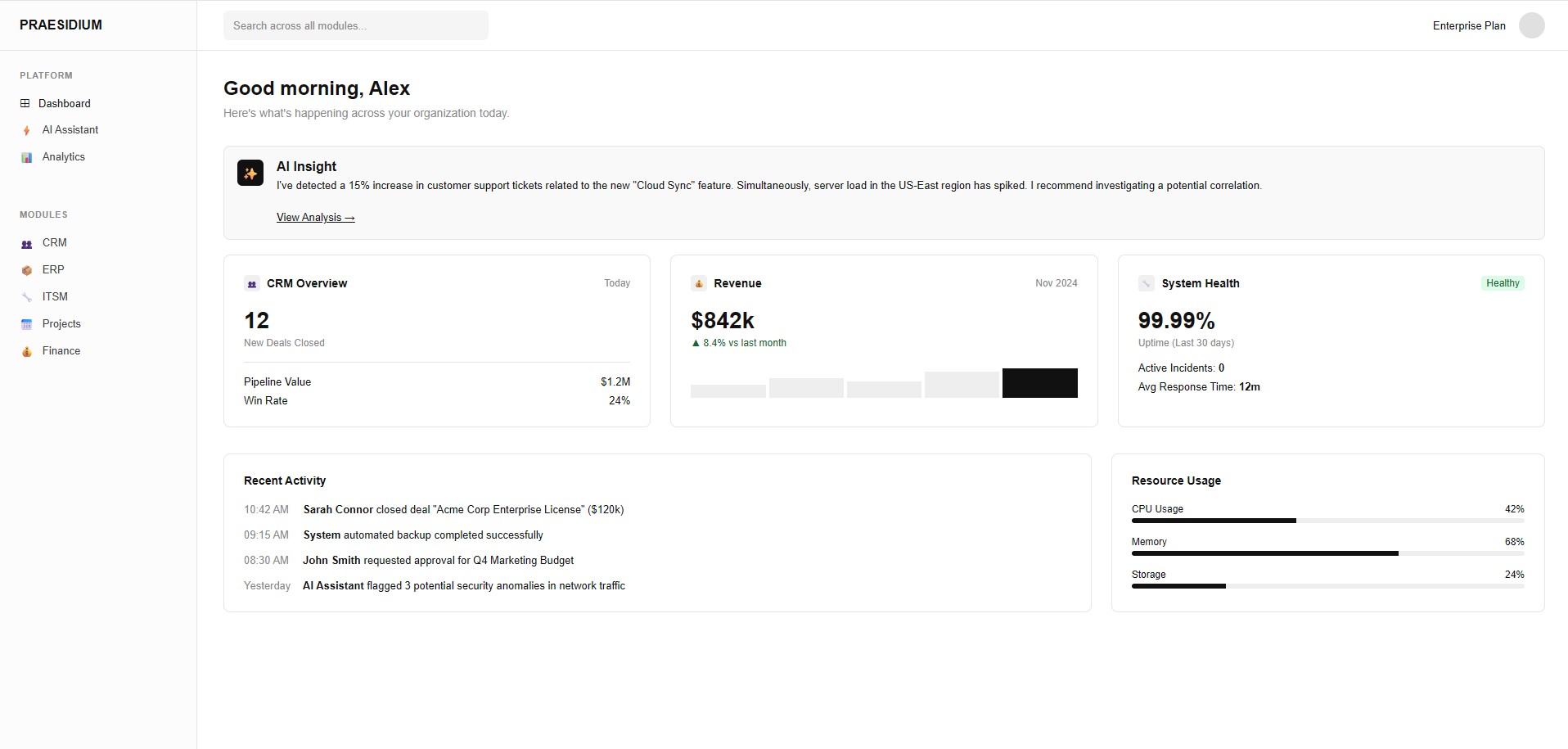The image size is (1568, 749).
Task: Click the Projects calendar icon
Action: 26,324
